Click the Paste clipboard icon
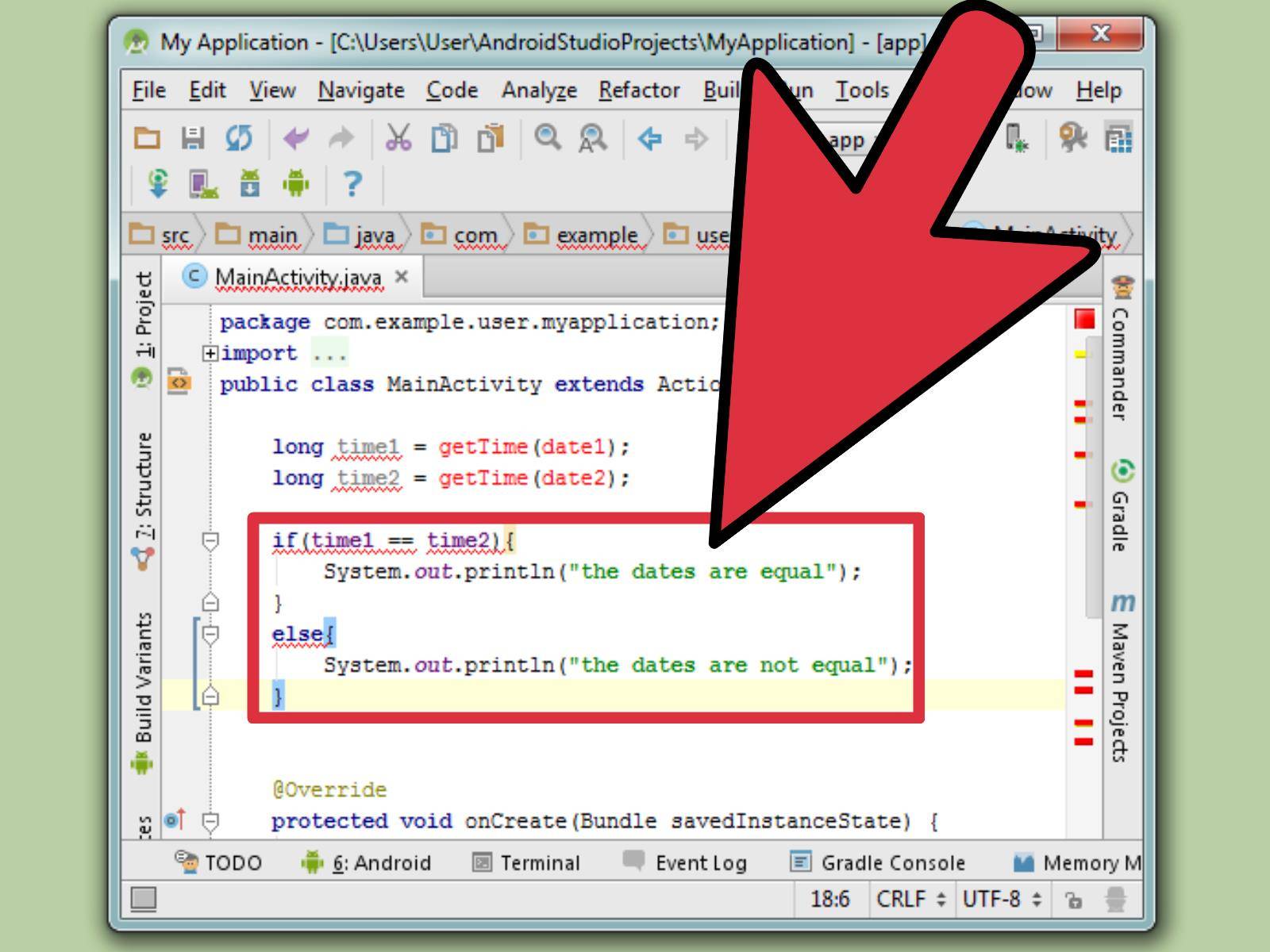The width and height of the screenshot is (1270, 952). tap(491, 139)
